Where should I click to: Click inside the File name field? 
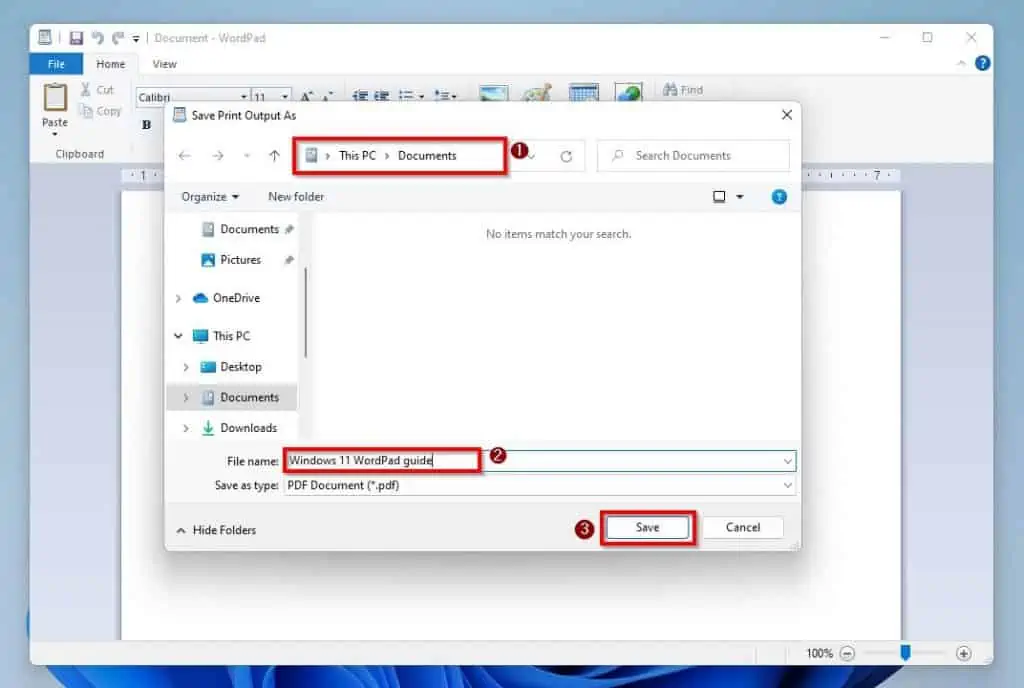pos(380,460)
